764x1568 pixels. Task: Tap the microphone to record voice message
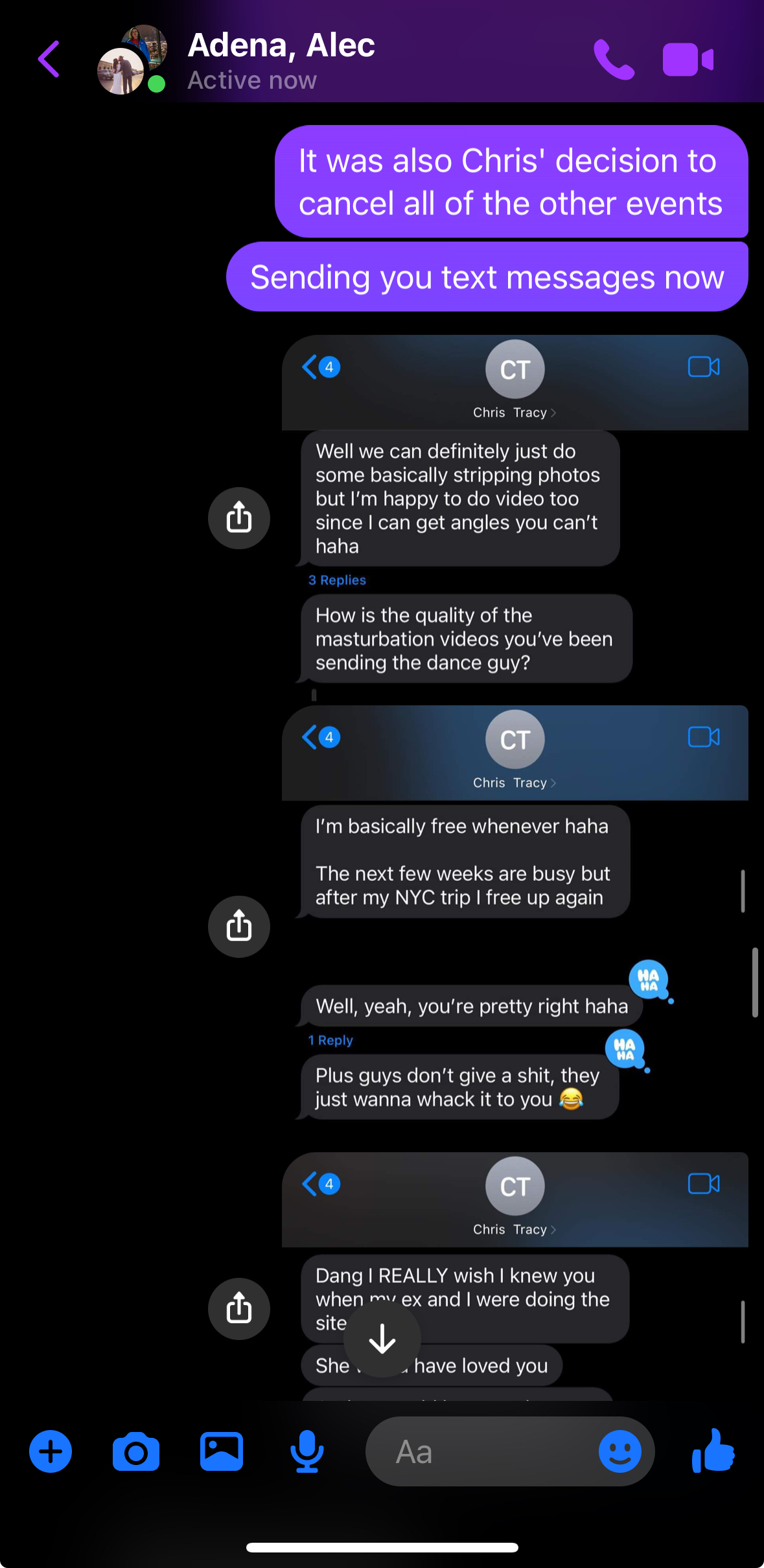pos(307,1451)
